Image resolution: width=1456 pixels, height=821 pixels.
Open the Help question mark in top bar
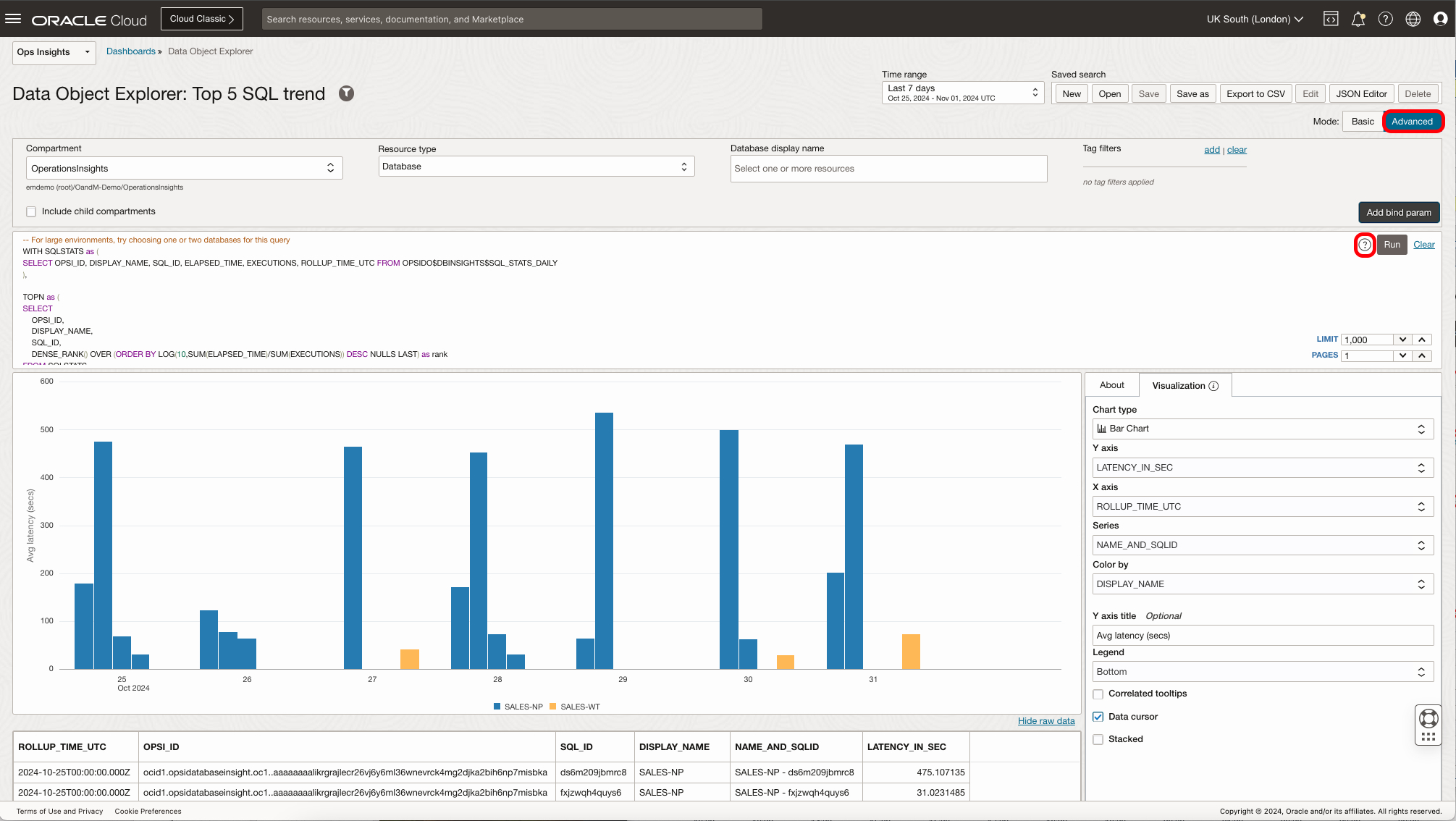(1386, 19)
